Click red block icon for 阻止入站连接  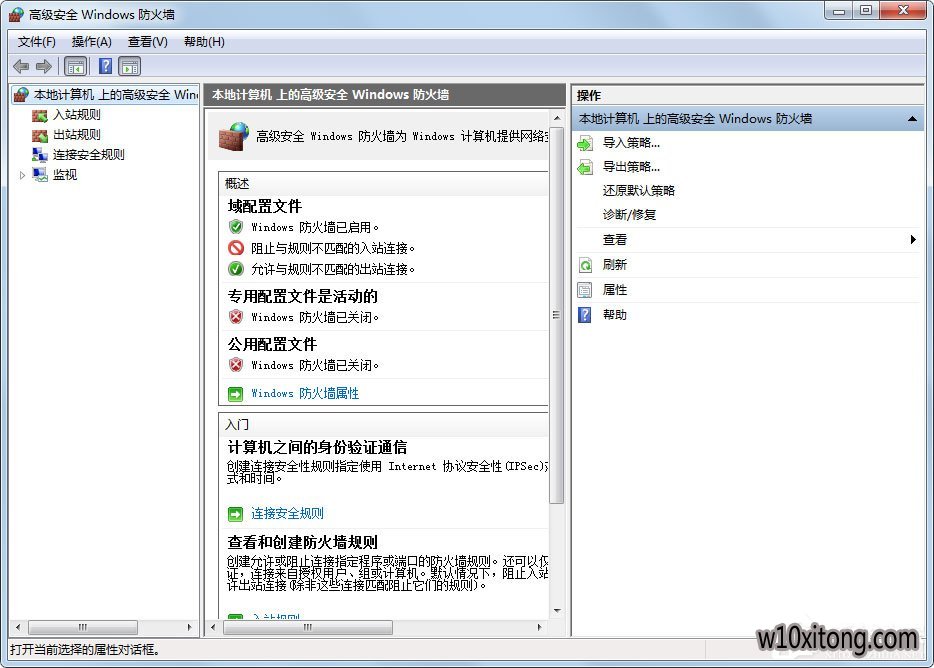(x=236, y=248)
